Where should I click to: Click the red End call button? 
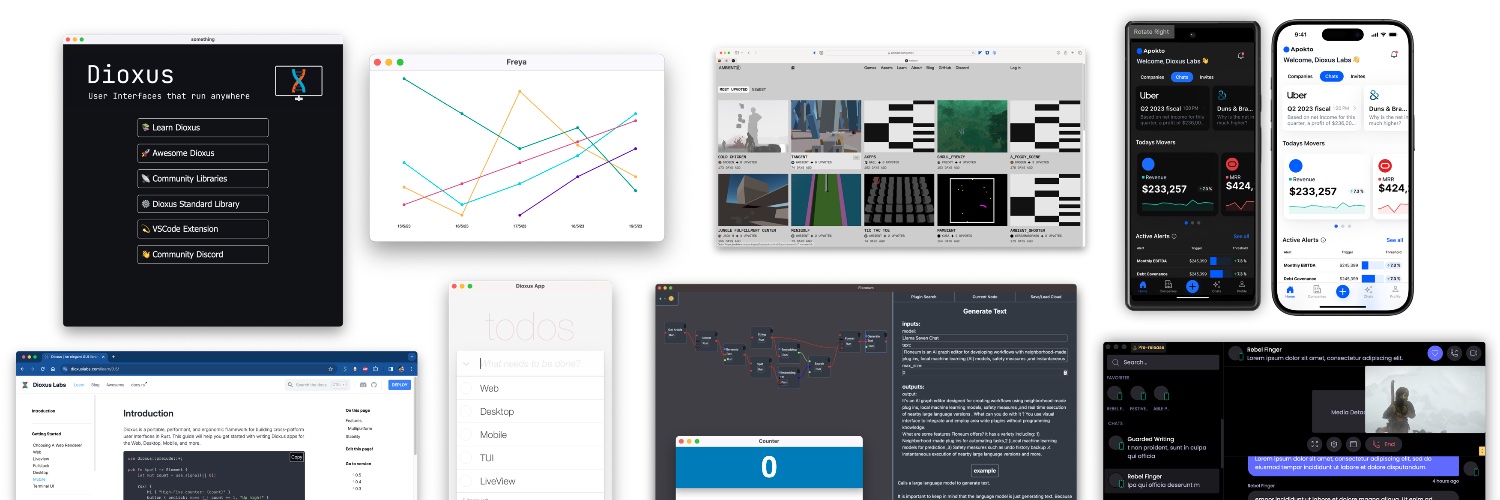pyautogui.click(x=1383, y=444)
